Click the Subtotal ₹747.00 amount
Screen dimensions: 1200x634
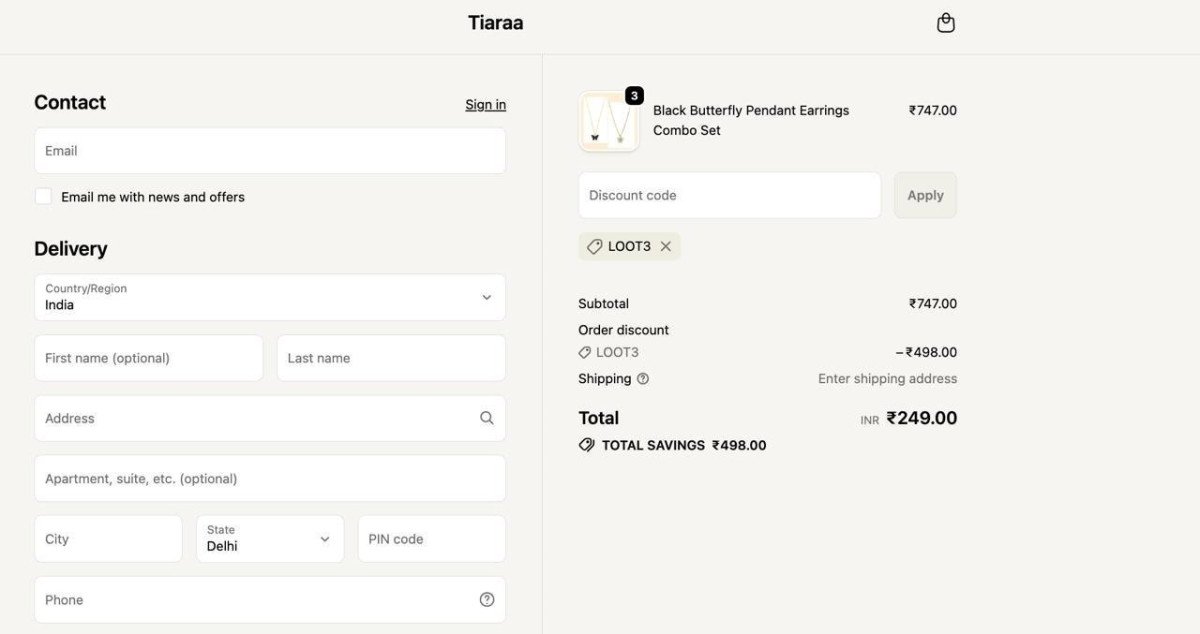[x=933, y=303]
